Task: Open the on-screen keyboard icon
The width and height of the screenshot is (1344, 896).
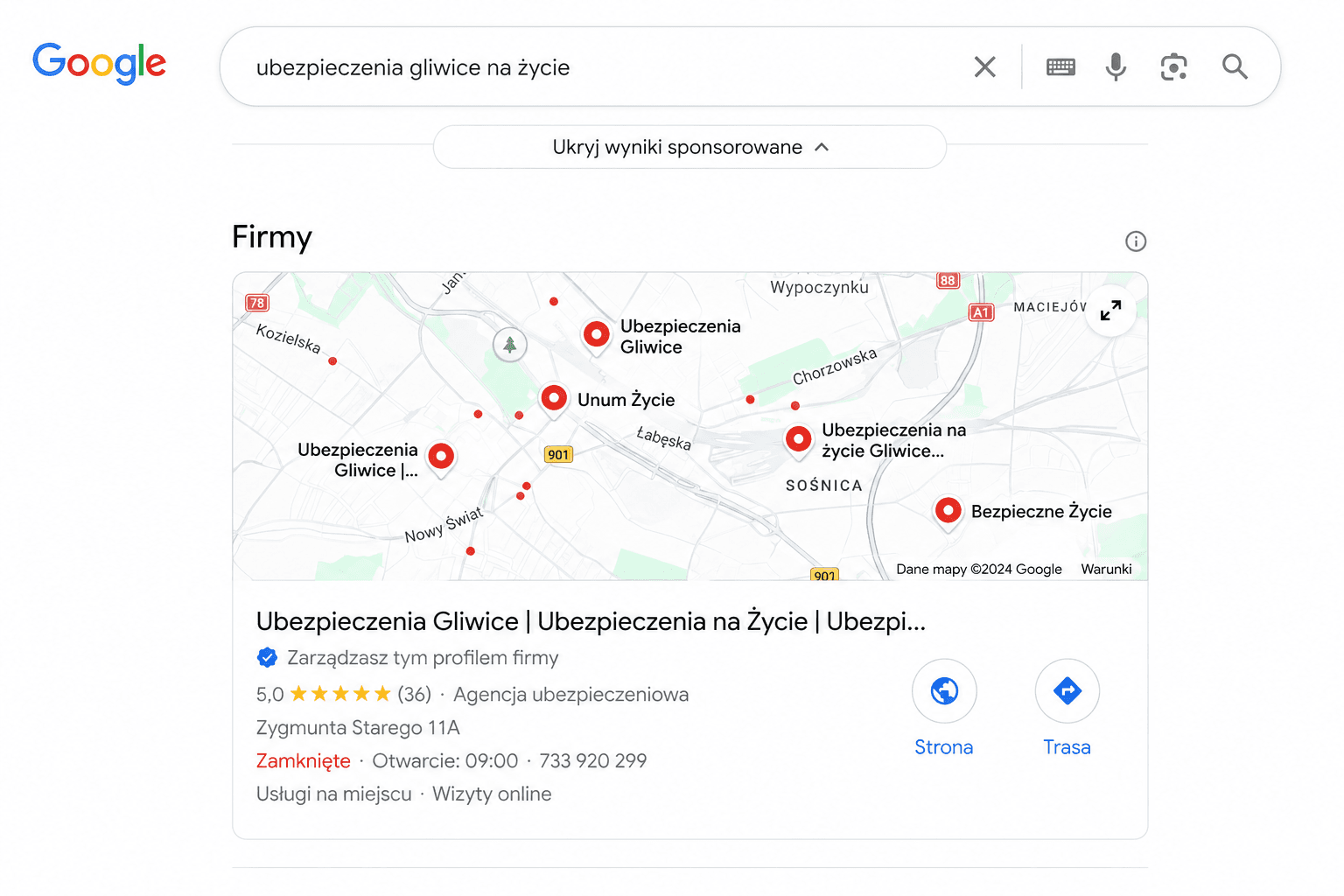Action: (x=1060, y=66)
